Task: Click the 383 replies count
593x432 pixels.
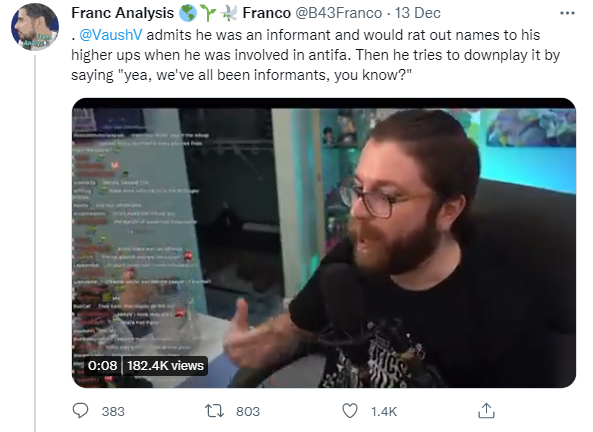Action: 113,412
